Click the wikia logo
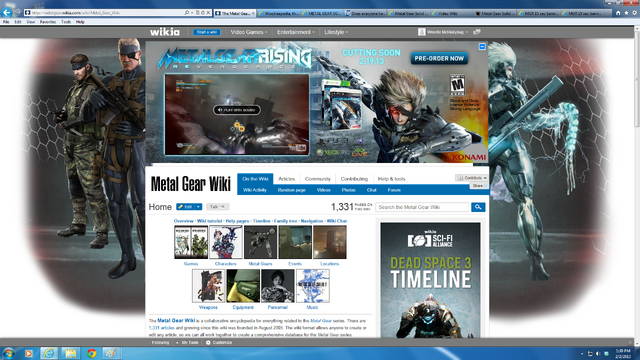Viewport: 640px width, 360px height. coord(164,32)
